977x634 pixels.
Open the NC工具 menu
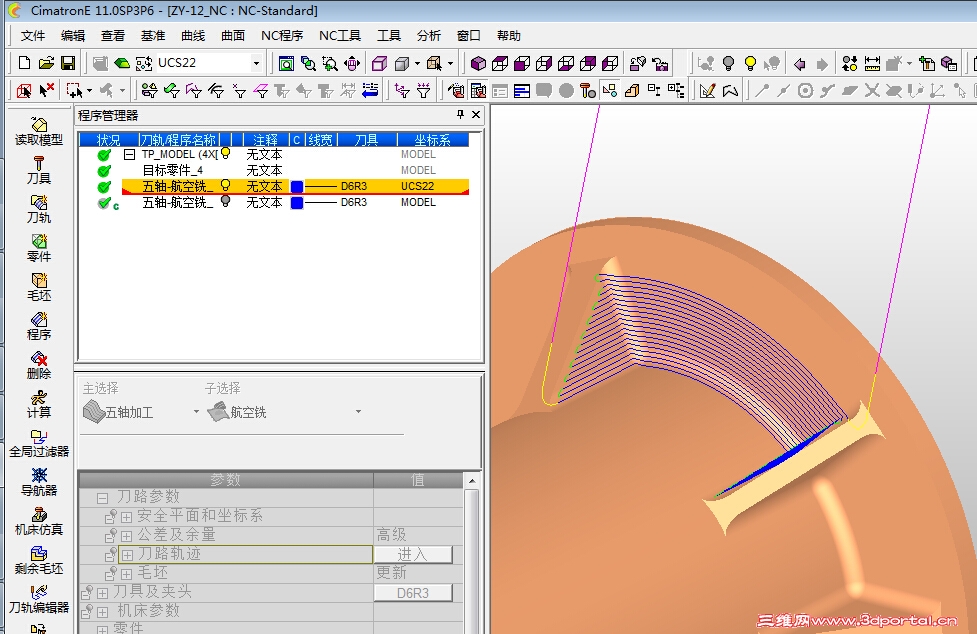(340, 35)
